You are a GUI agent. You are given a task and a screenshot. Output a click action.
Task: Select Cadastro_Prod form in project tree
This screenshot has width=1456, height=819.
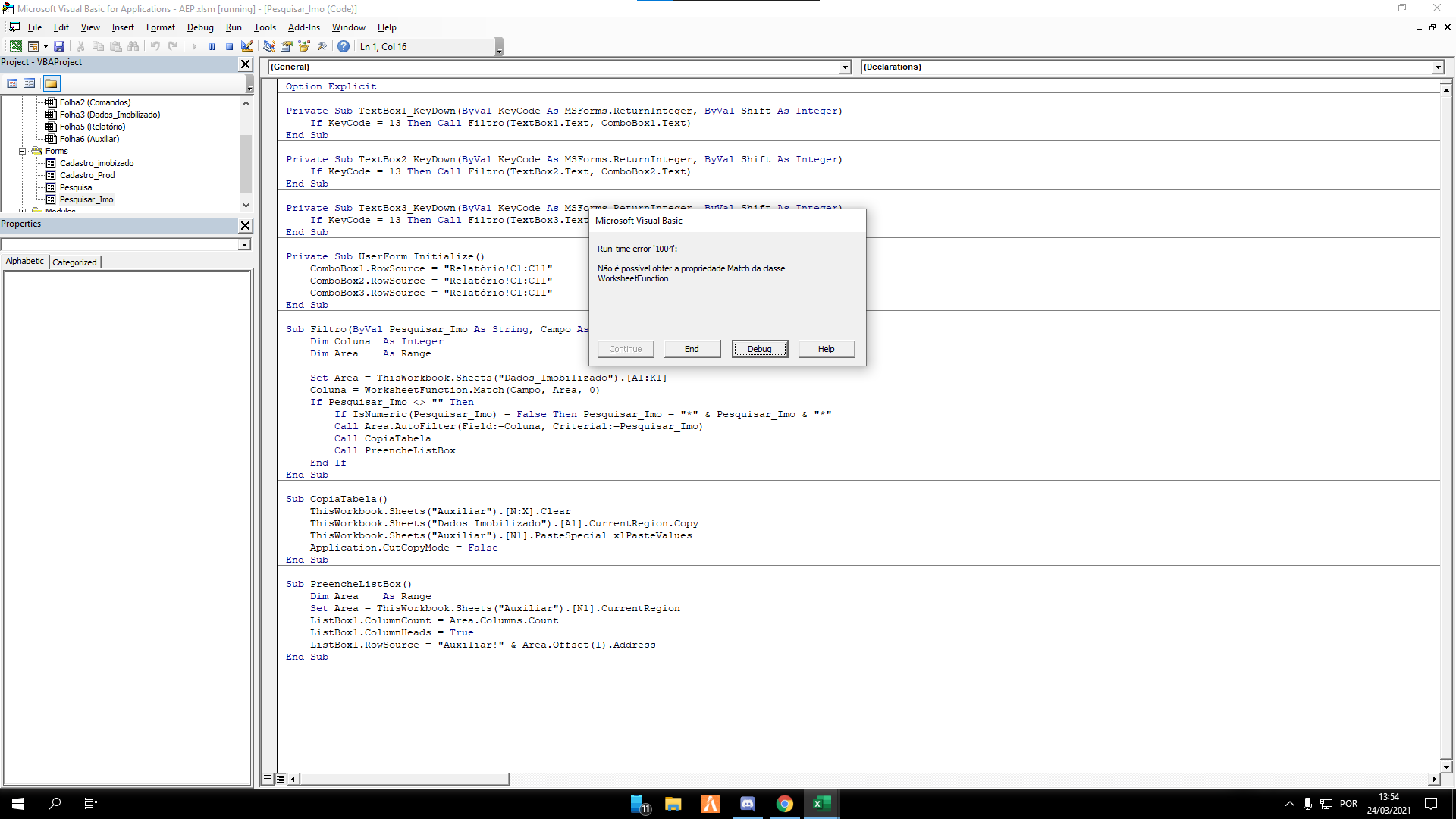(x=87, y=175)
